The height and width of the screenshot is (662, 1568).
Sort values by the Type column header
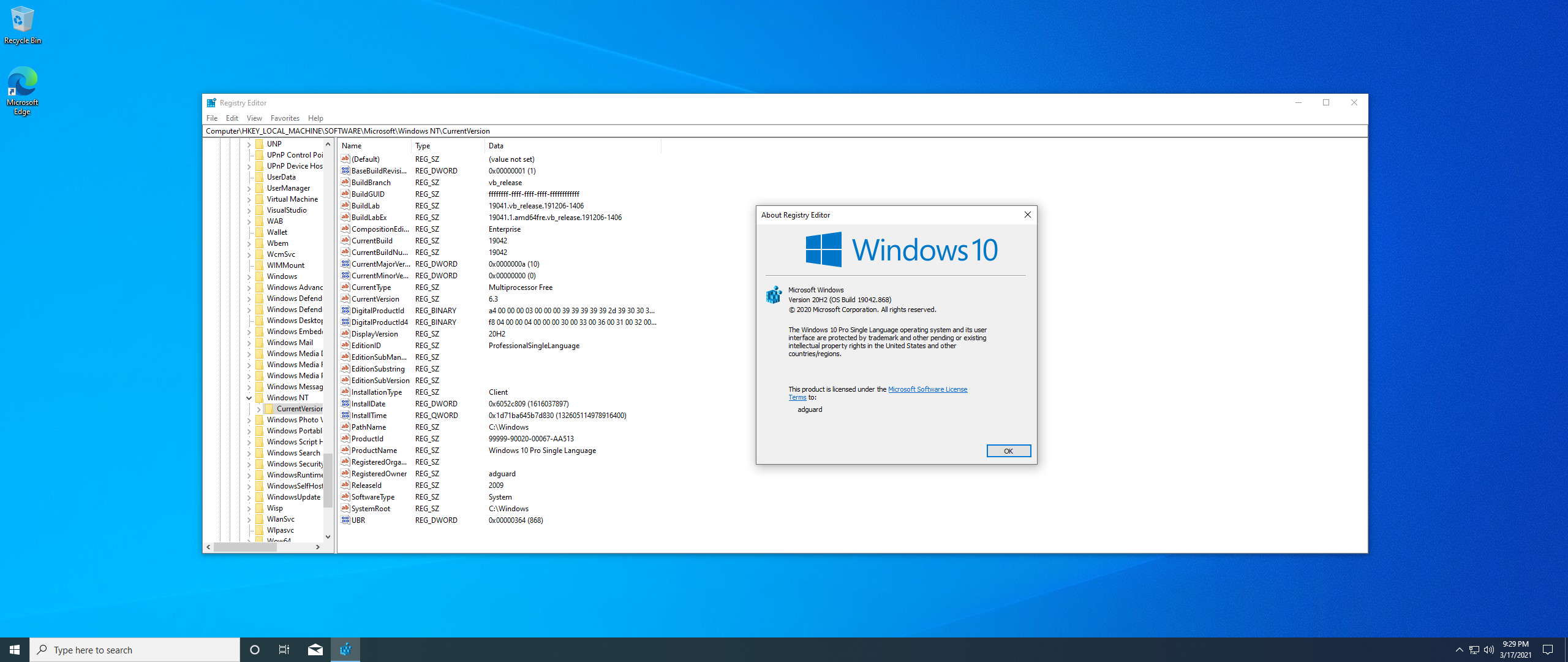point(448,146)
